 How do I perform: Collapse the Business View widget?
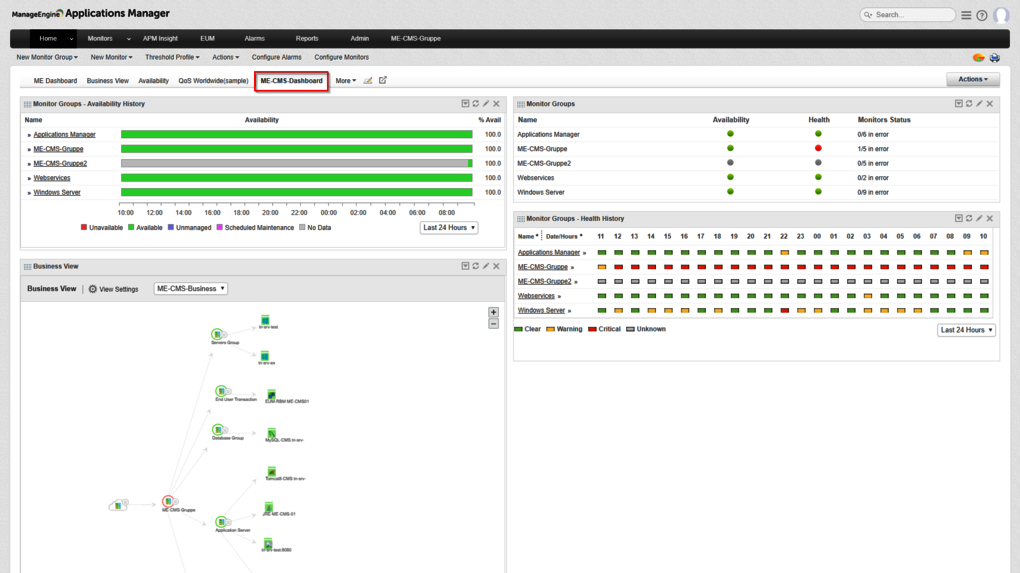pos(465,266)
